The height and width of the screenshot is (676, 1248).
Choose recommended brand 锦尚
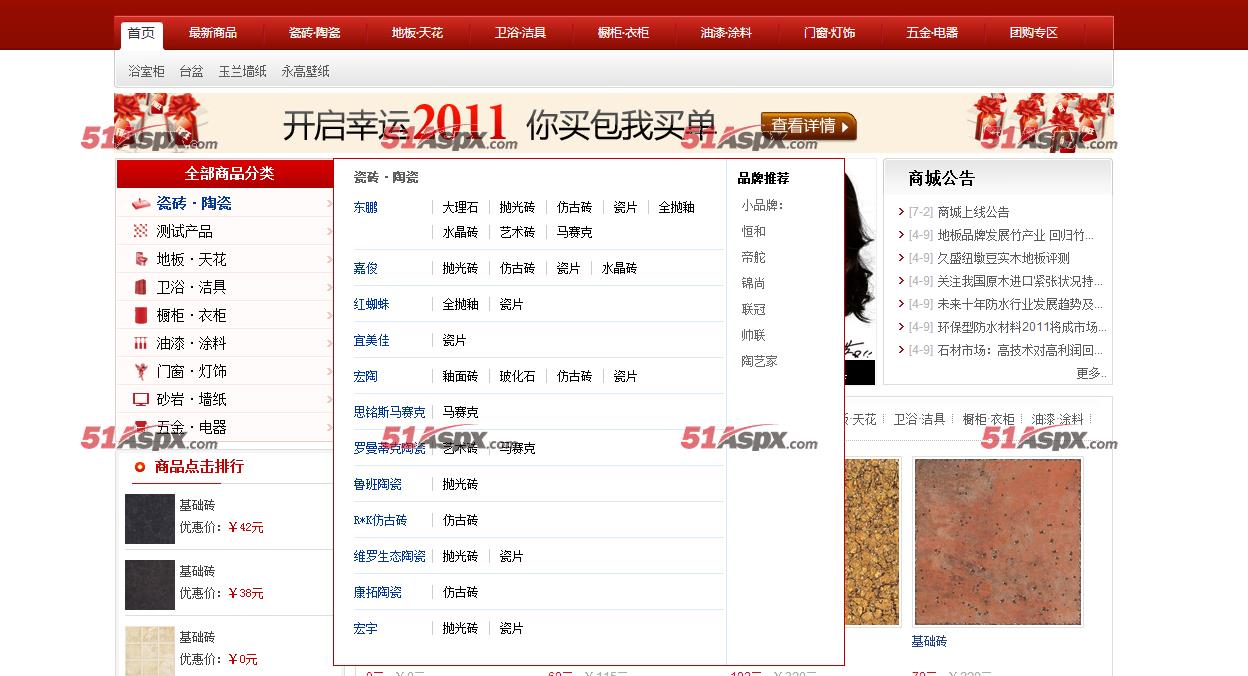click(x=754, y=283)
